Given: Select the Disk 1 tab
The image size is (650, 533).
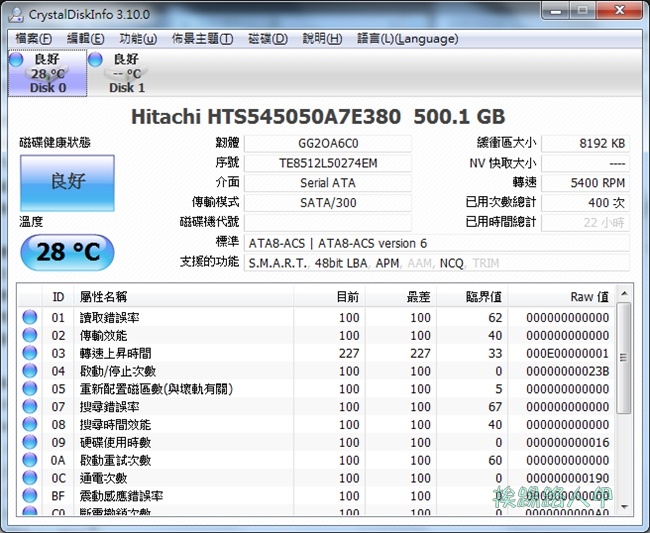Looking at the screenshot, I should (x=126, y=73).
